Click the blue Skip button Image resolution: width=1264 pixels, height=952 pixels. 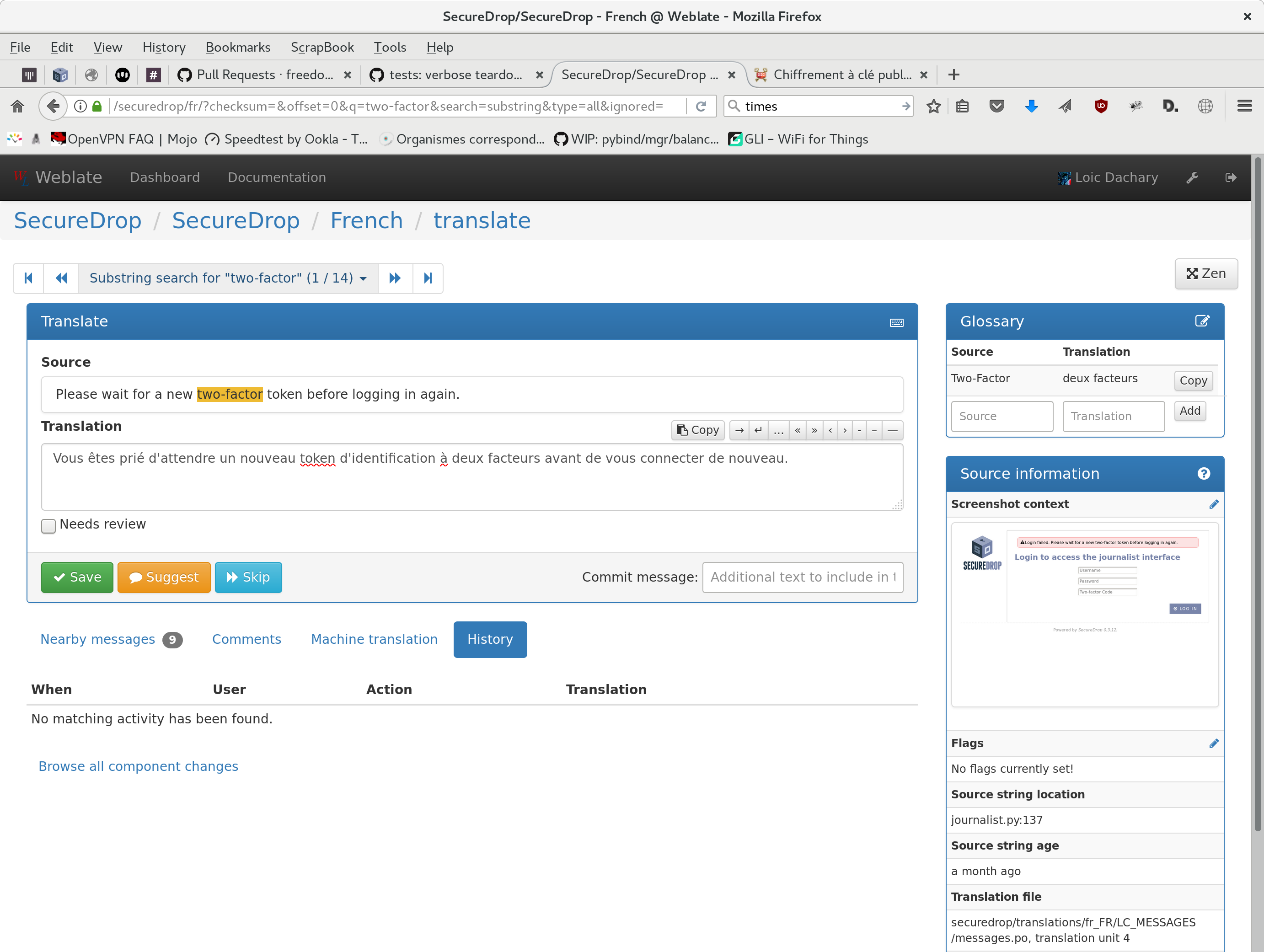pyautogui.click(x=248, y=578)
